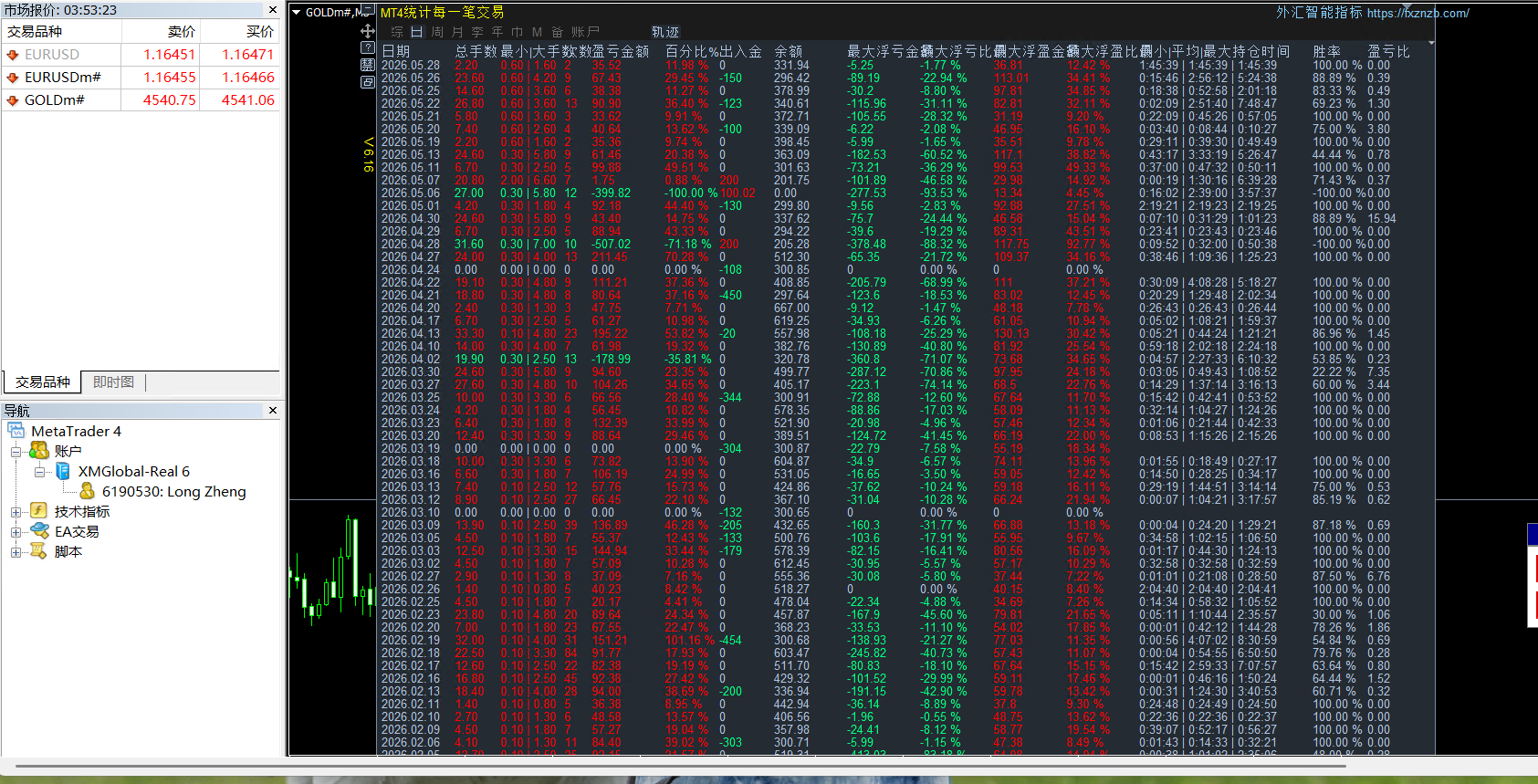Select the 年 yearly period tab
The width and height of the screenshot is (1538, 784).
point(497,32)
